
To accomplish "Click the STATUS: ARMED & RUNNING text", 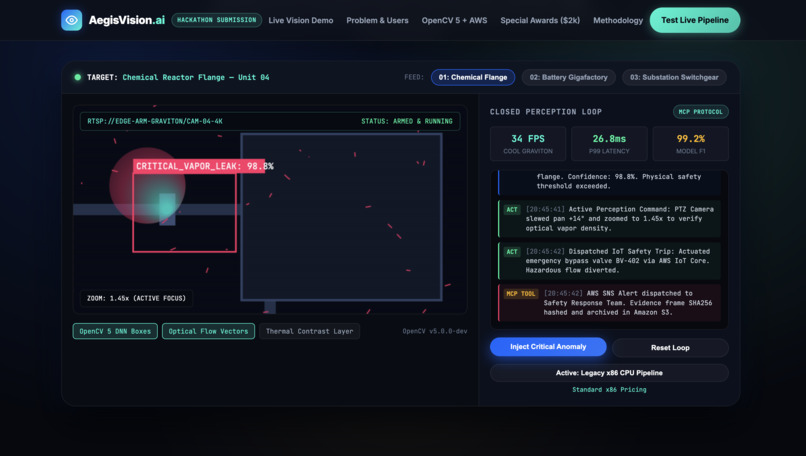I will (x=407, y=121).
